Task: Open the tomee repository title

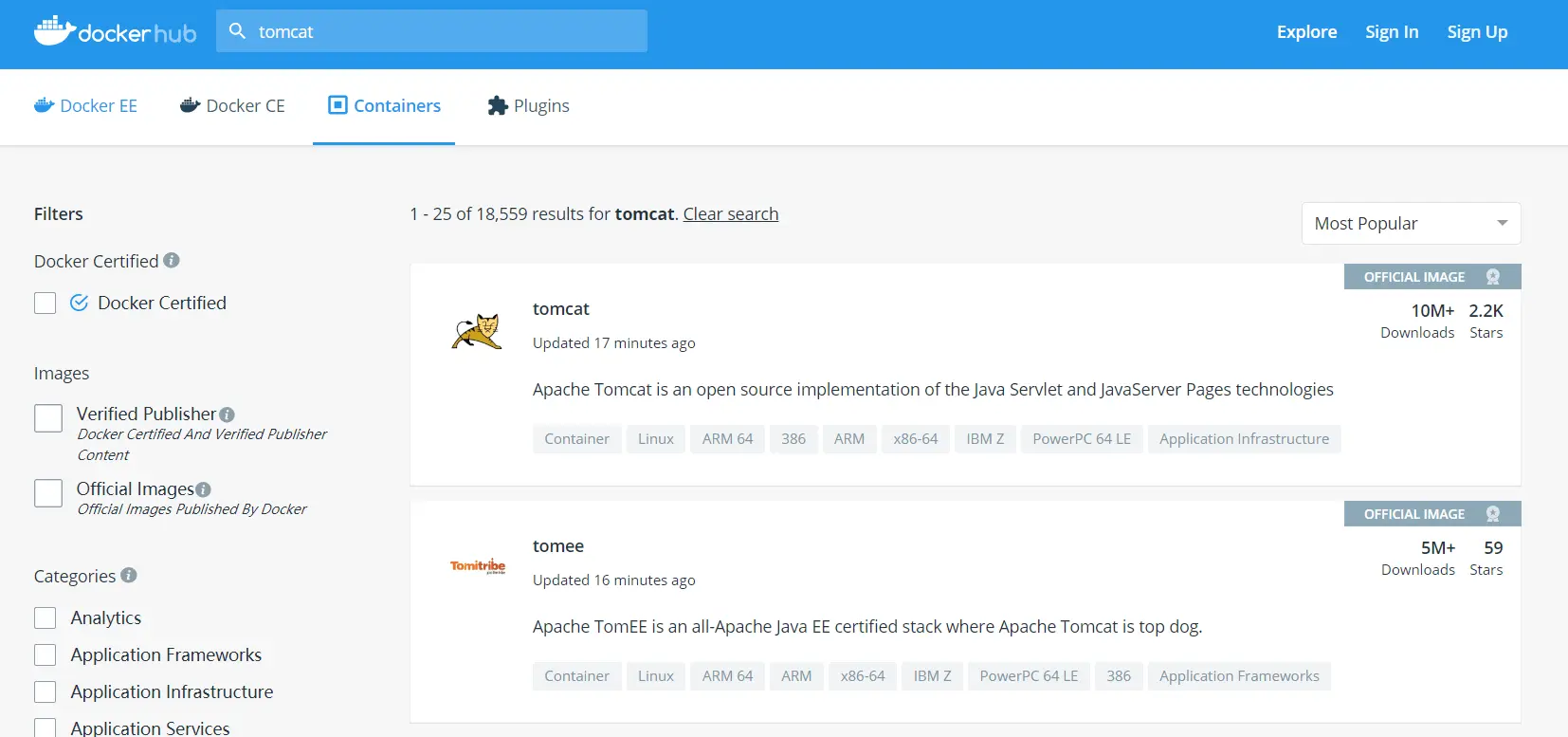Action: point(558,546)
